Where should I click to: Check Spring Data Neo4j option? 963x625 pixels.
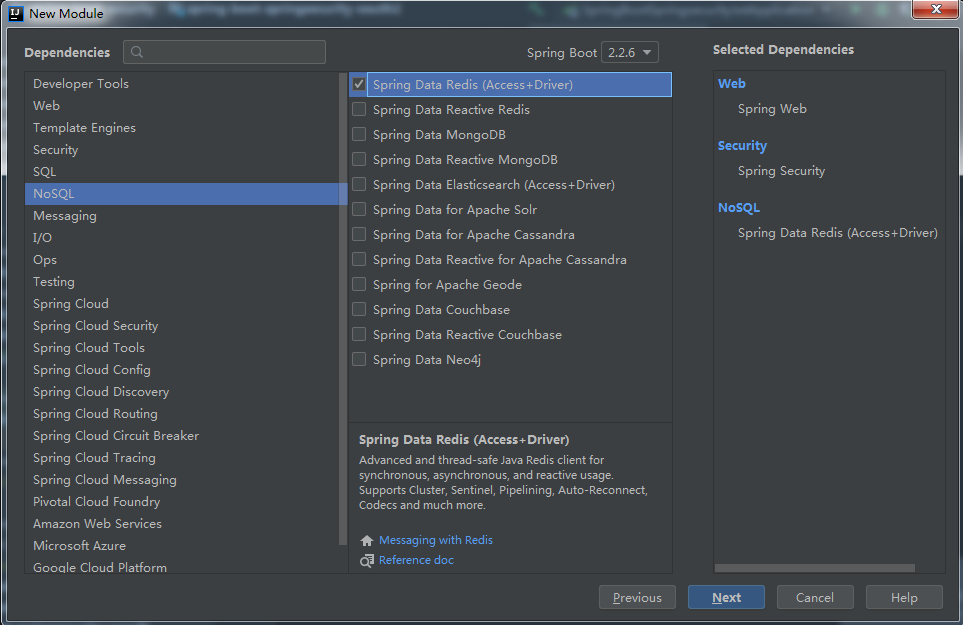pos(359,360)
